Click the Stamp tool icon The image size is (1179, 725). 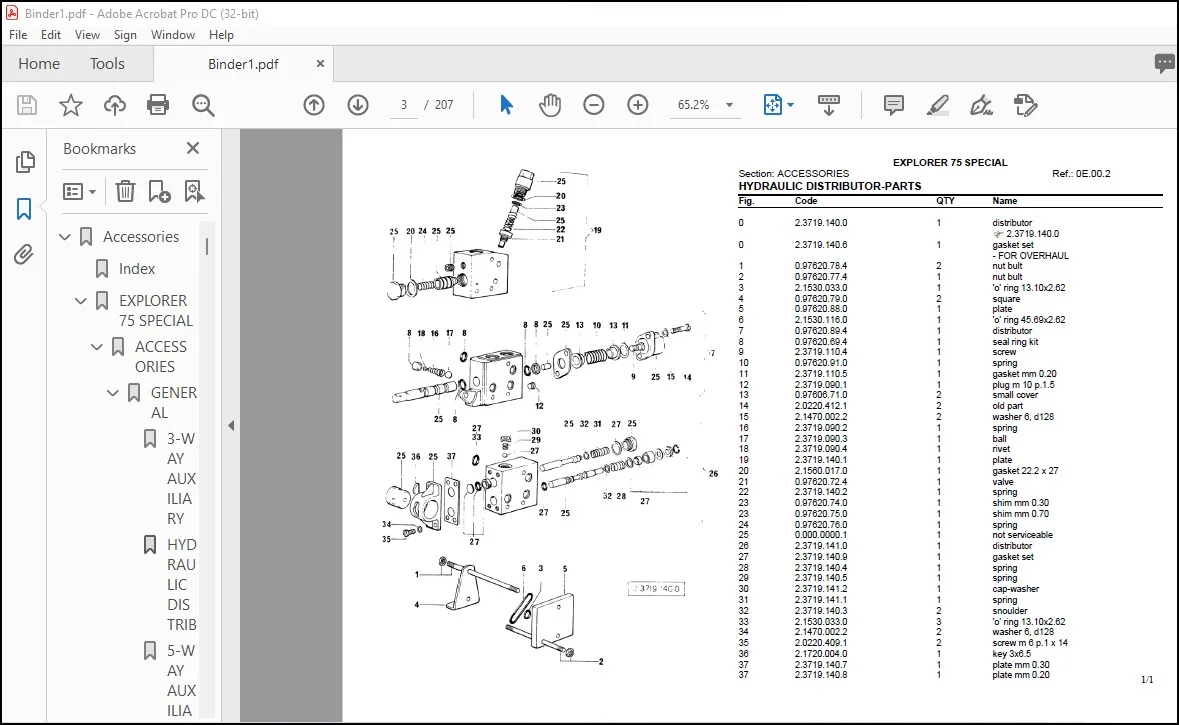[1025, 105]
